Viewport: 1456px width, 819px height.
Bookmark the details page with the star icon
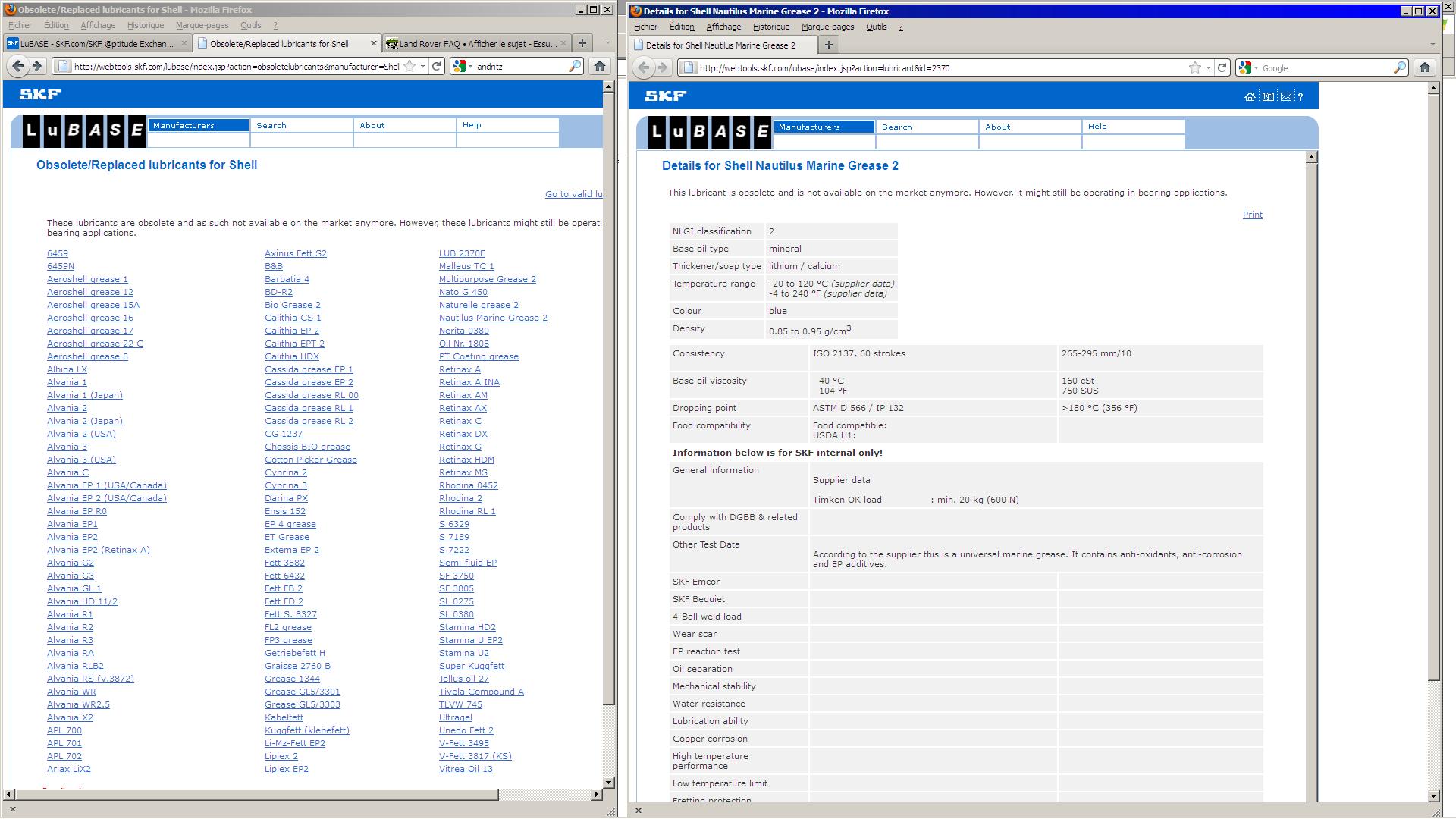(x=1195, y=68)
